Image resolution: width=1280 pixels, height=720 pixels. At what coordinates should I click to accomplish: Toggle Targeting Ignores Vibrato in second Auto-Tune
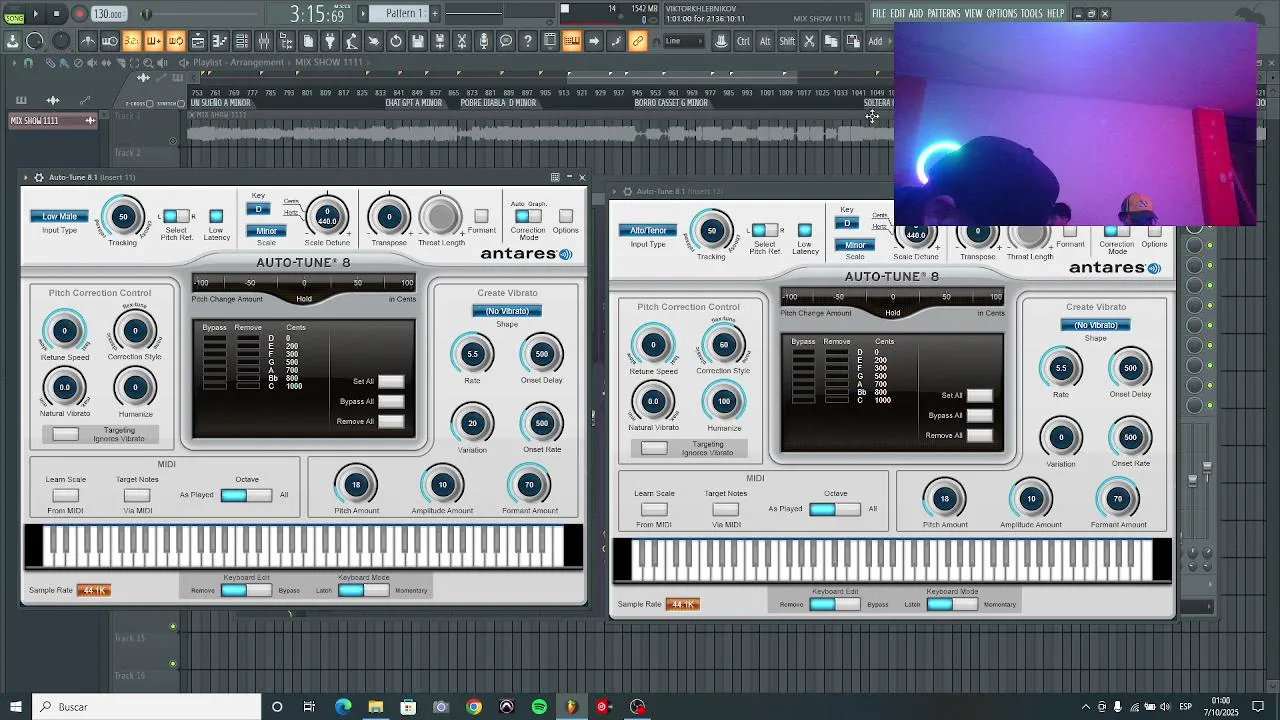point(654,448)
